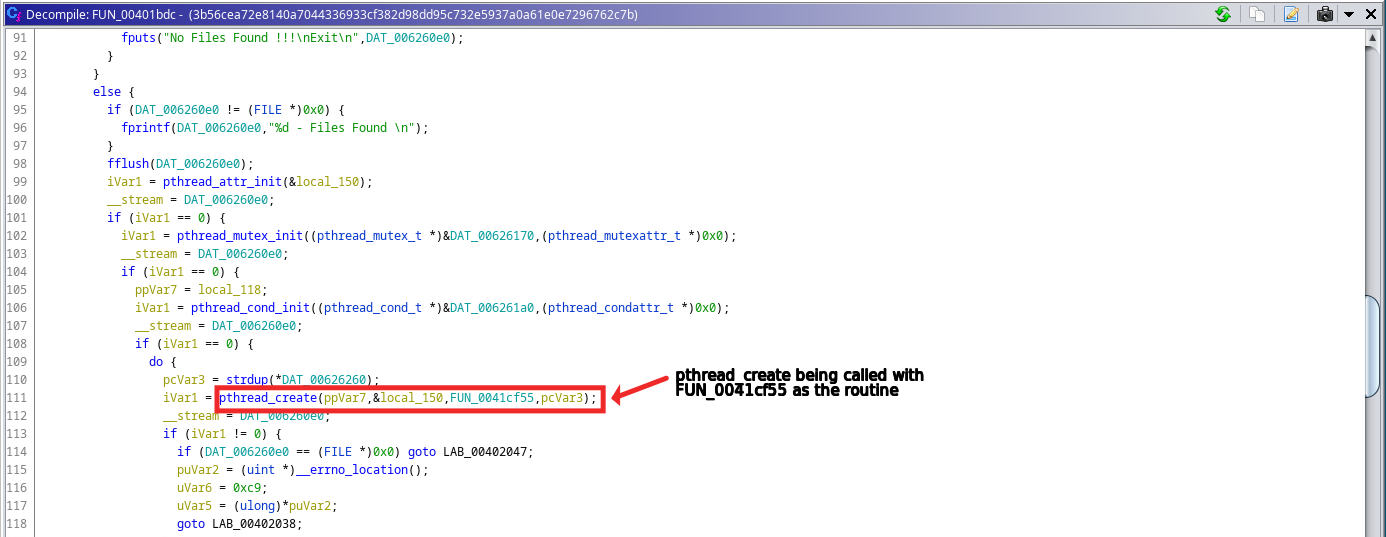Click DAT_00626170 mutex address
The height and width of the screenshot is (537, 1386).
point(491,236)
